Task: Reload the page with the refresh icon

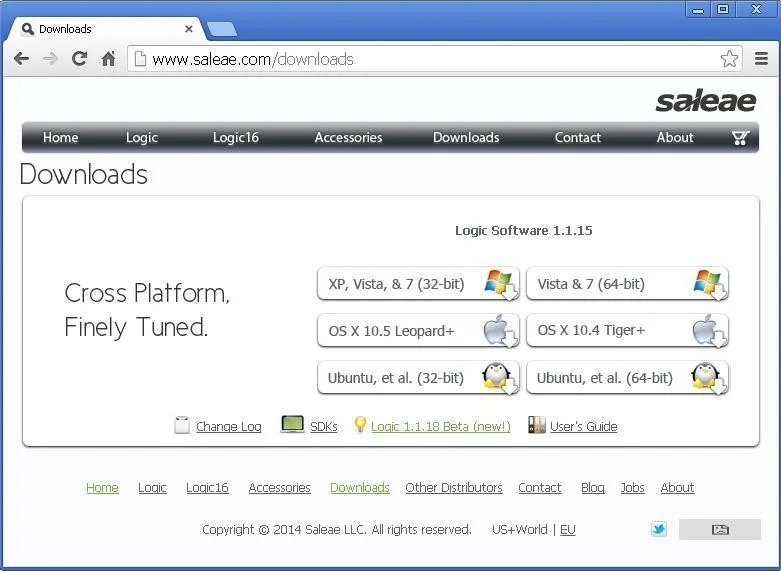Action: (79, 59)
